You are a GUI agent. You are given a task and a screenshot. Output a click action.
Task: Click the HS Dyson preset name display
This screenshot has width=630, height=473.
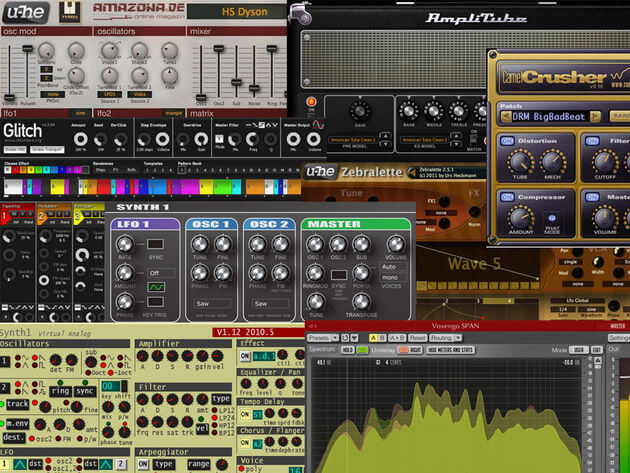(237, 12)
